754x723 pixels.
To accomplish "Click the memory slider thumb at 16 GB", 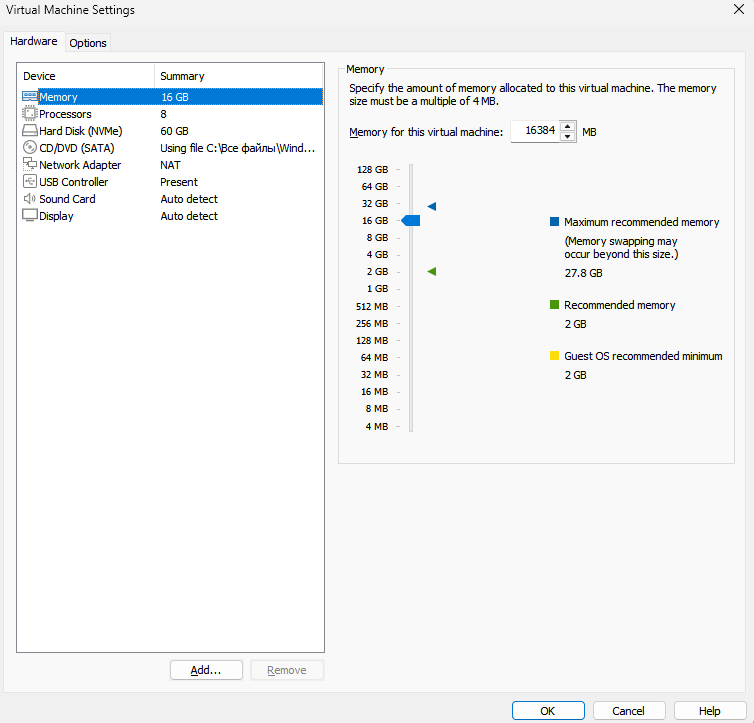I will click(411, 221).
